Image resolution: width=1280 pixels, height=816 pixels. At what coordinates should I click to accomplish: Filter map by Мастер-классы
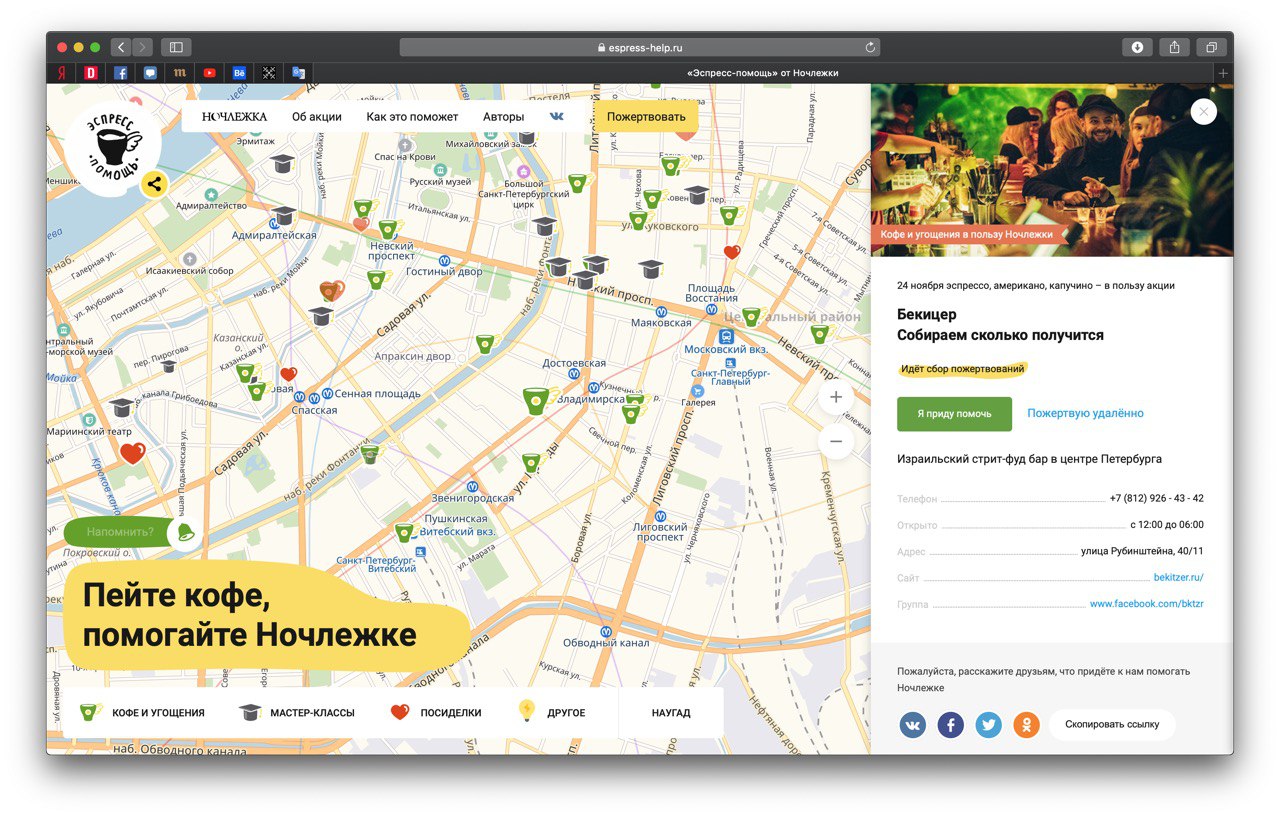coord(297,713)
